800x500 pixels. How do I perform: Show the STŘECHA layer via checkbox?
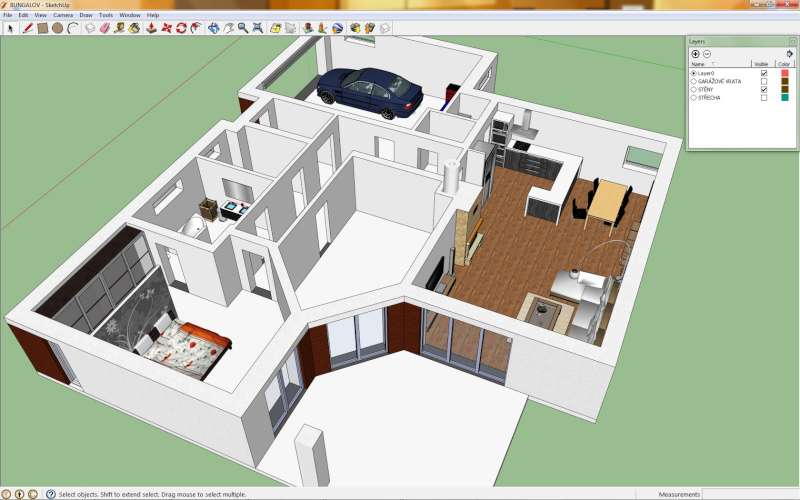tap(764, 98)
